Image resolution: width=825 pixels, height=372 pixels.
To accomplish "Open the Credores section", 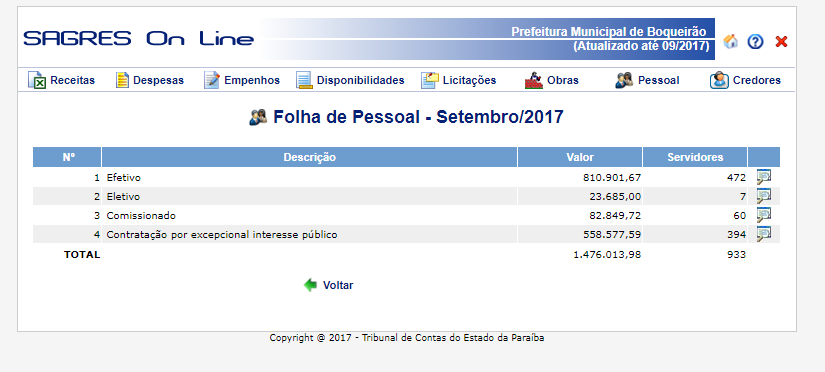I will 745,80.
